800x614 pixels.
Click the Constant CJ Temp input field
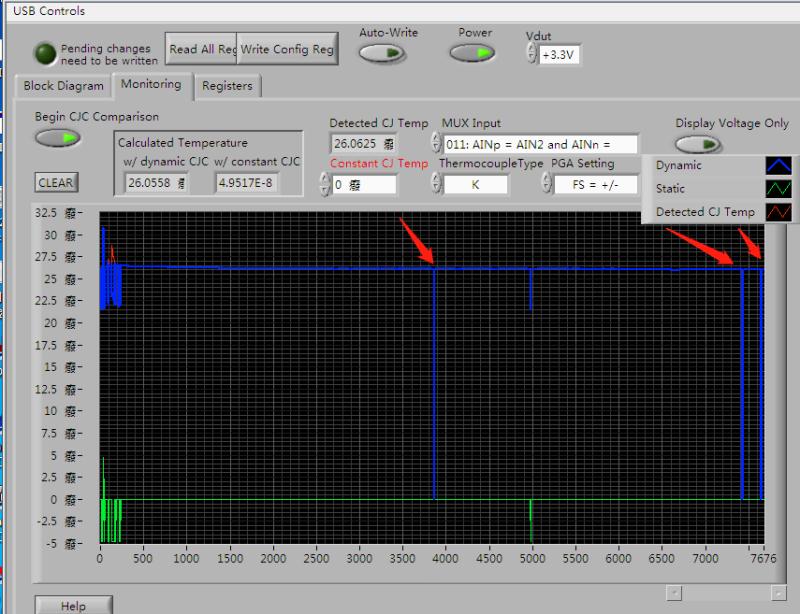pyautogui.click(x=364, y=184)
